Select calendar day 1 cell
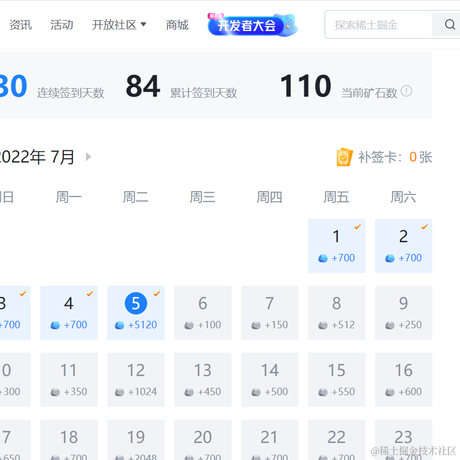 pyautogui.click(x=337, y=246)
